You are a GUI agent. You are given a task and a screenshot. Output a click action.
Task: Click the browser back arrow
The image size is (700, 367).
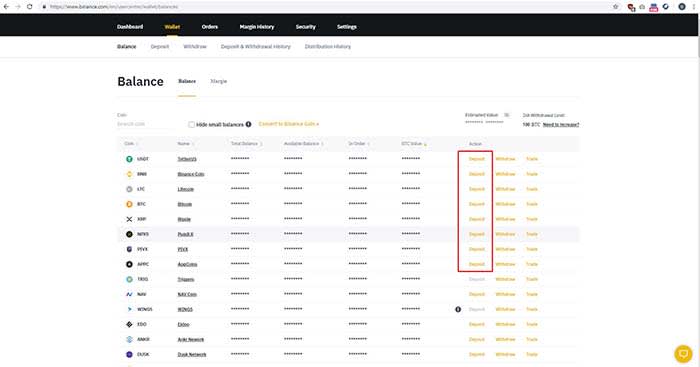pos(6,7)
